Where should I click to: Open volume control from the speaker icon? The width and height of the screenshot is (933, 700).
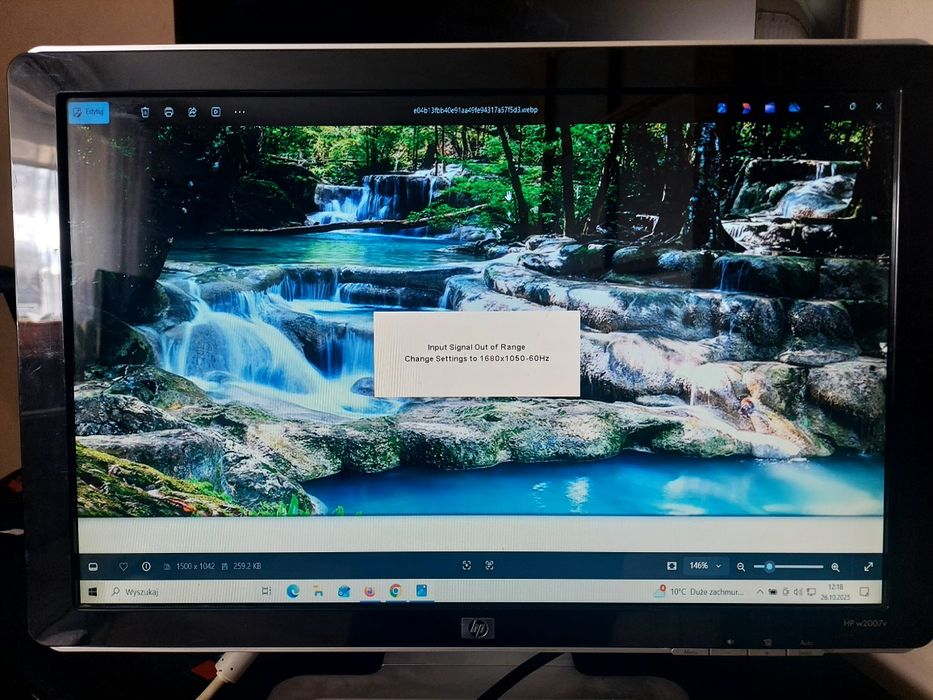(x=798, y=592)
